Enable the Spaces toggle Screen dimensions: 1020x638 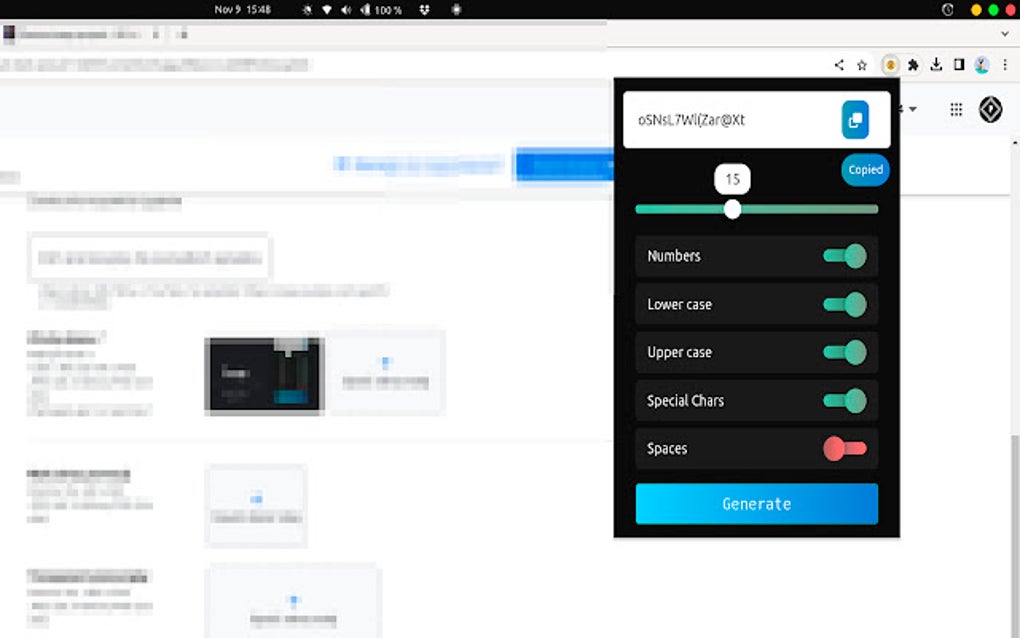(843, 448)
